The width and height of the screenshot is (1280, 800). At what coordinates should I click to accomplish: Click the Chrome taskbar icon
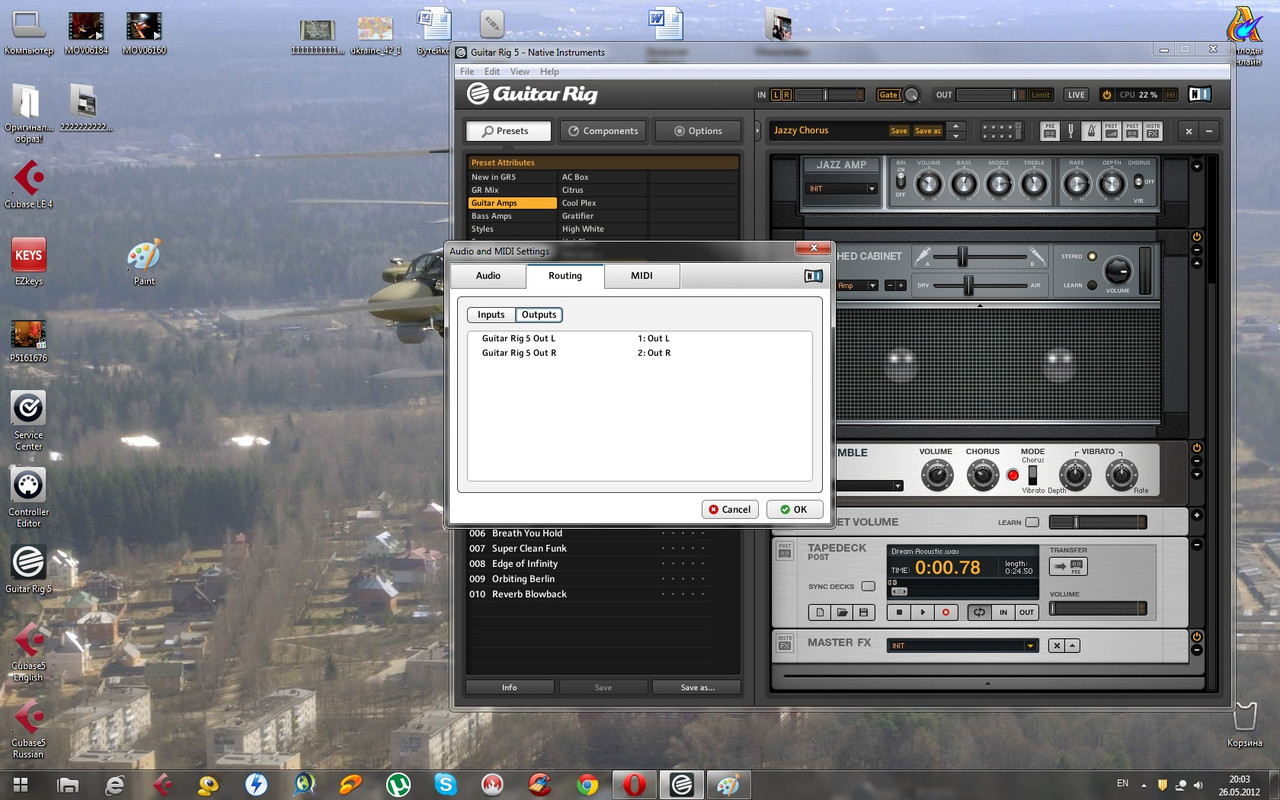click(587, 784)
